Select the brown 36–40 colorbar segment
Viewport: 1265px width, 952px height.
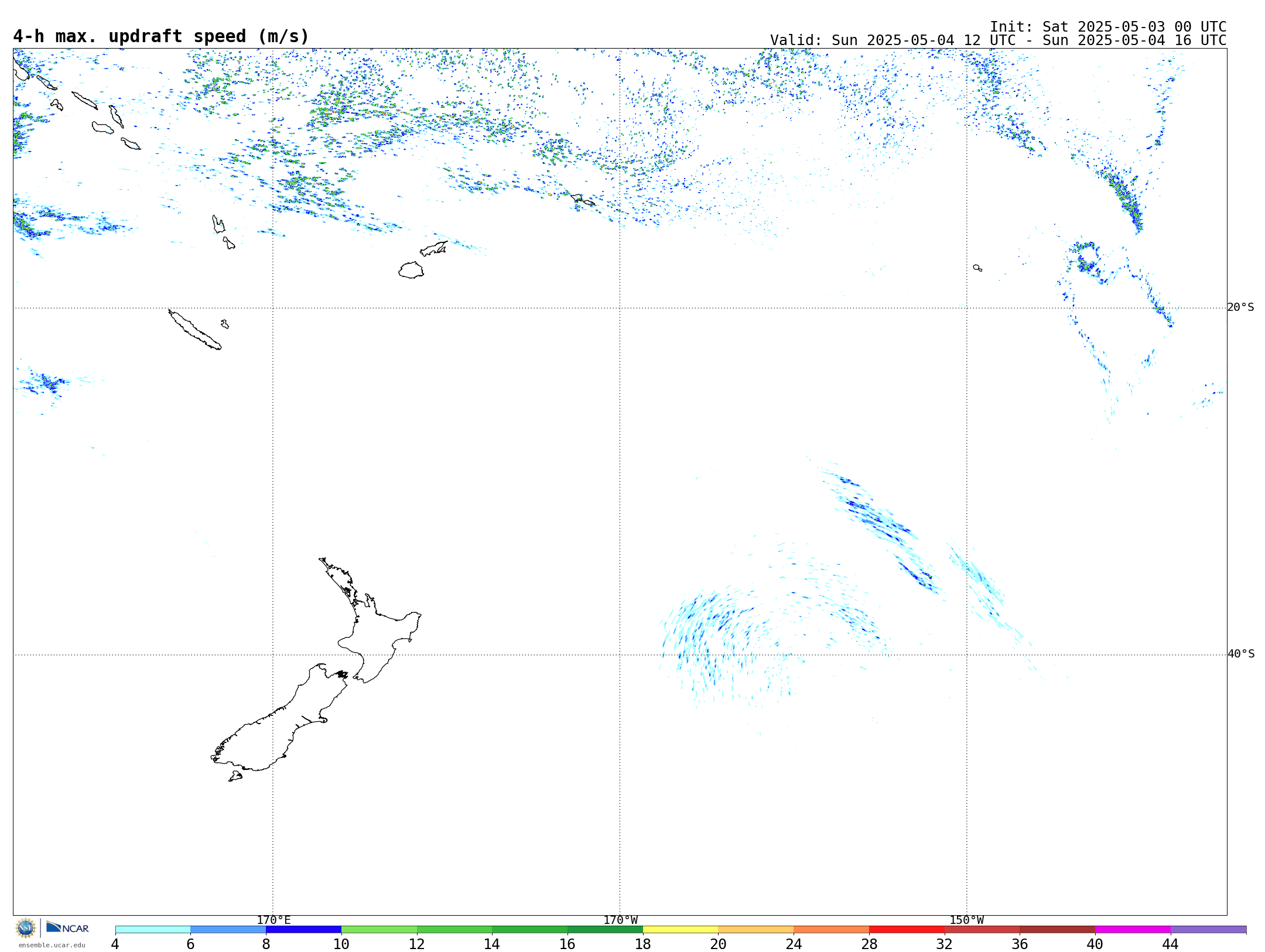pyautogui.click(x=1057, y=929)
